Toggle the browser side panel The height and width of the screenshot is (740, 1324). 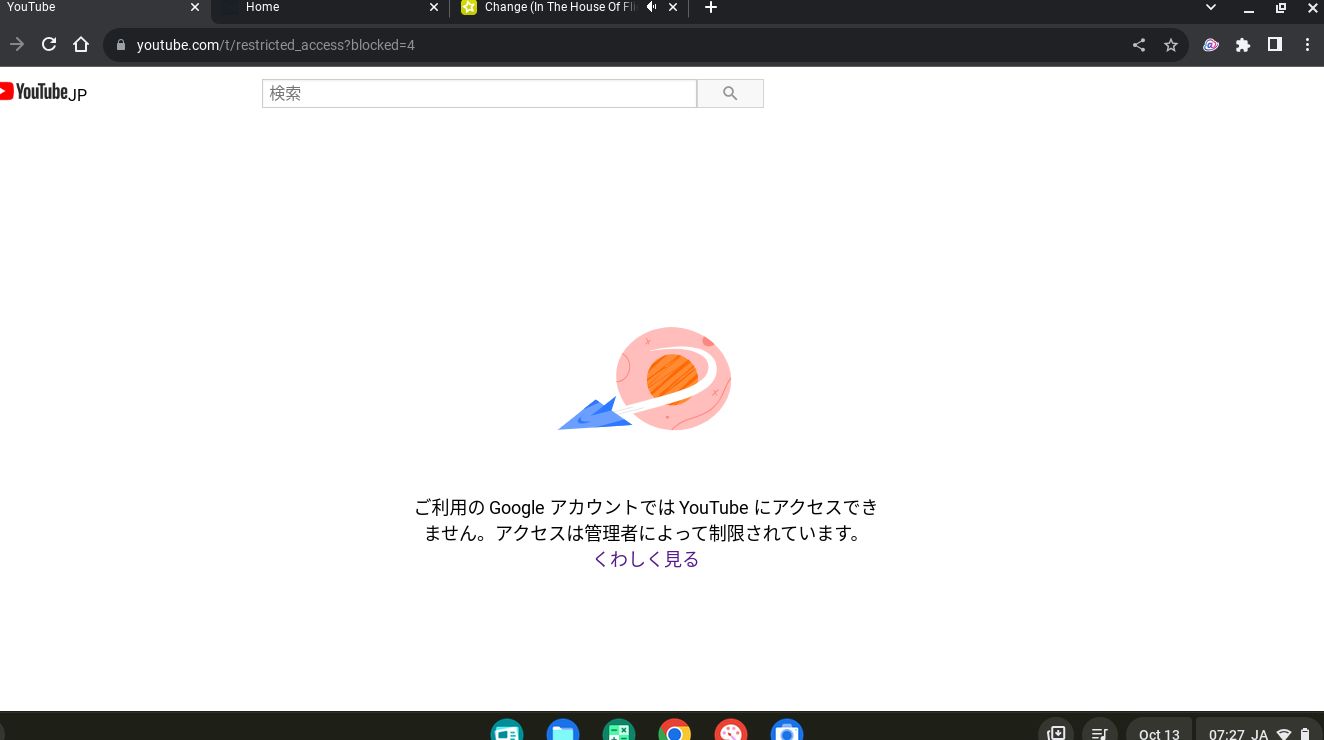(x=1275, y=45)
